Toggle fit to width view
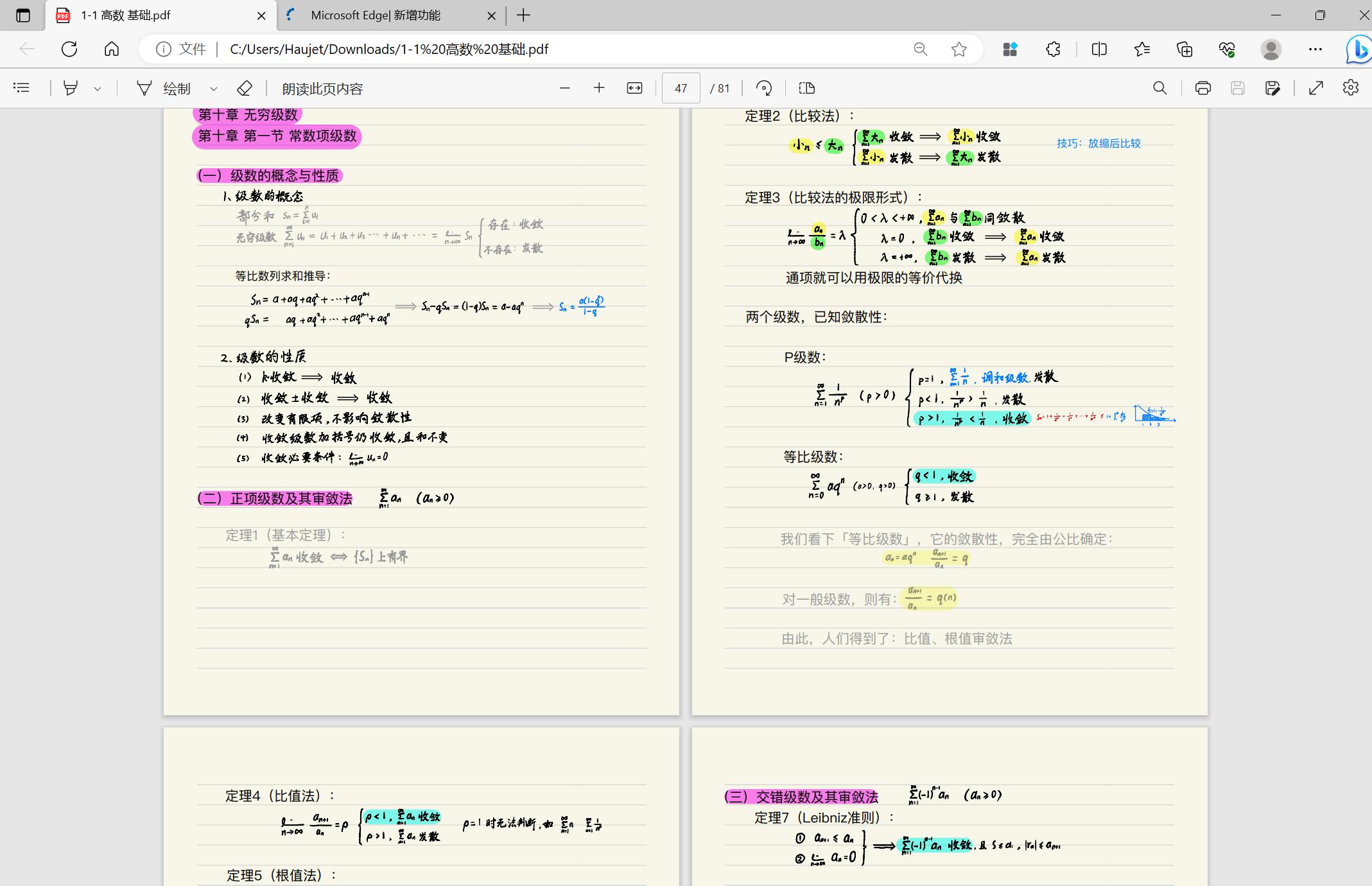 (634, 88)
